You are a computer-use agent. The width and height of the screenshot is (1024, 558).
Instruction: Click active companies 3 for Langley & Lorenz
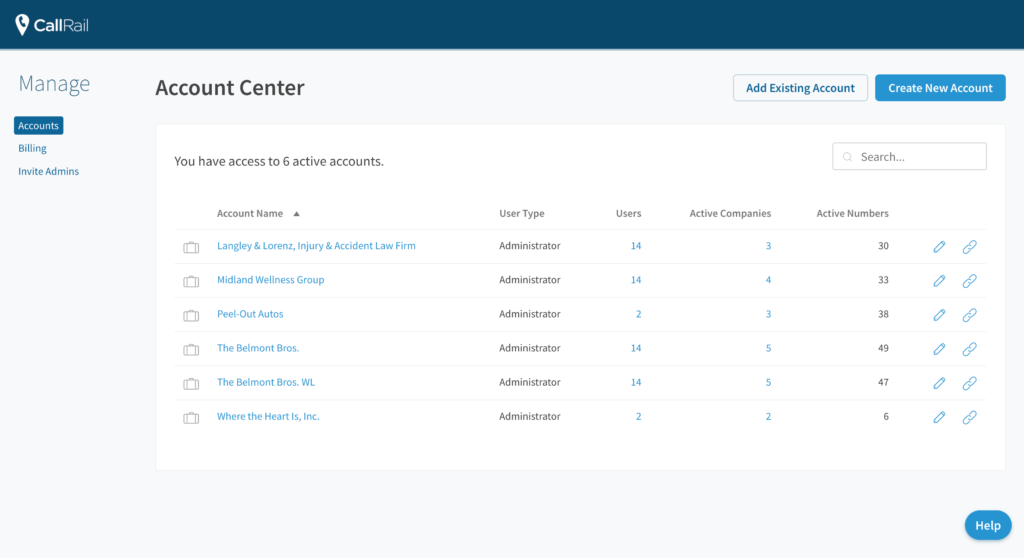click(x=768, y=246)
